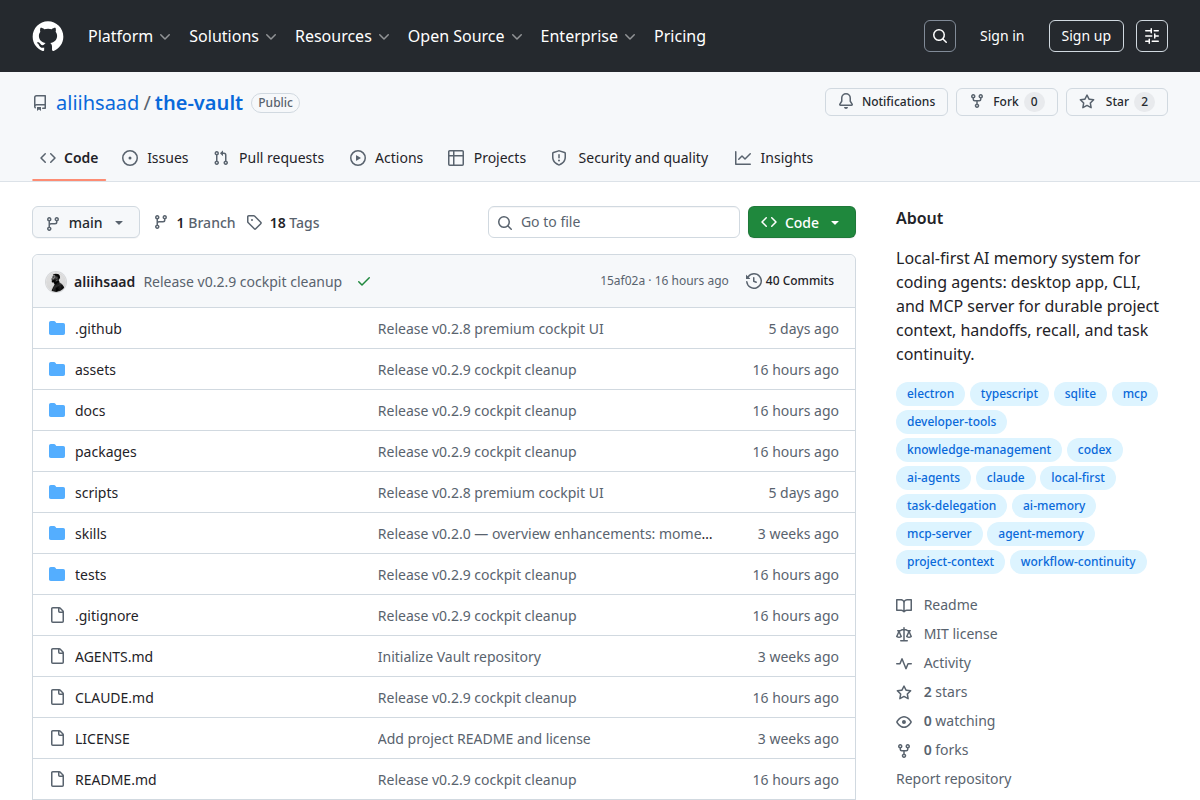Fork the repository

[x=1006, y=102]
